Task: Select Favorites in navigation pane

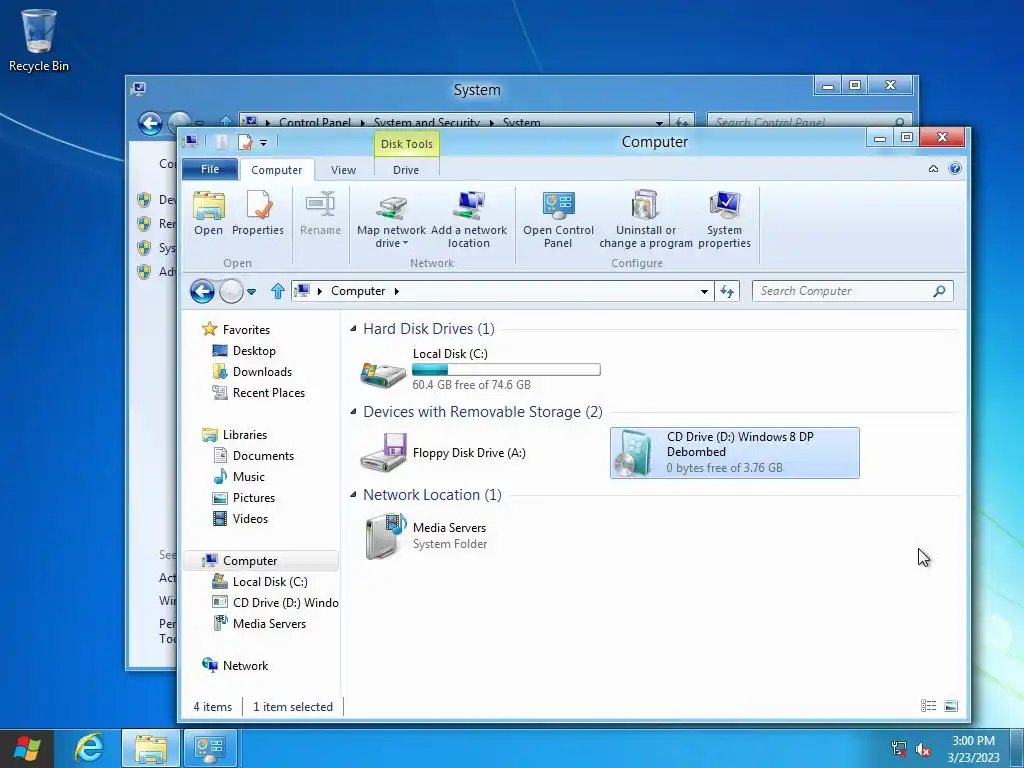Action: coord(246,330)
